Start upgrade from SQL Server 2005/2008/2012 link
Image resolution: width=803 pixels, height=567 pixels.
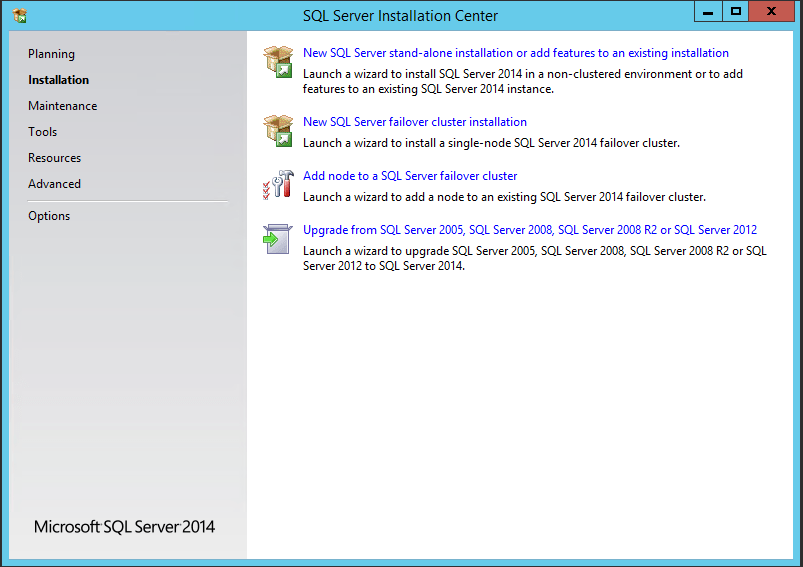tap(530, 230)
